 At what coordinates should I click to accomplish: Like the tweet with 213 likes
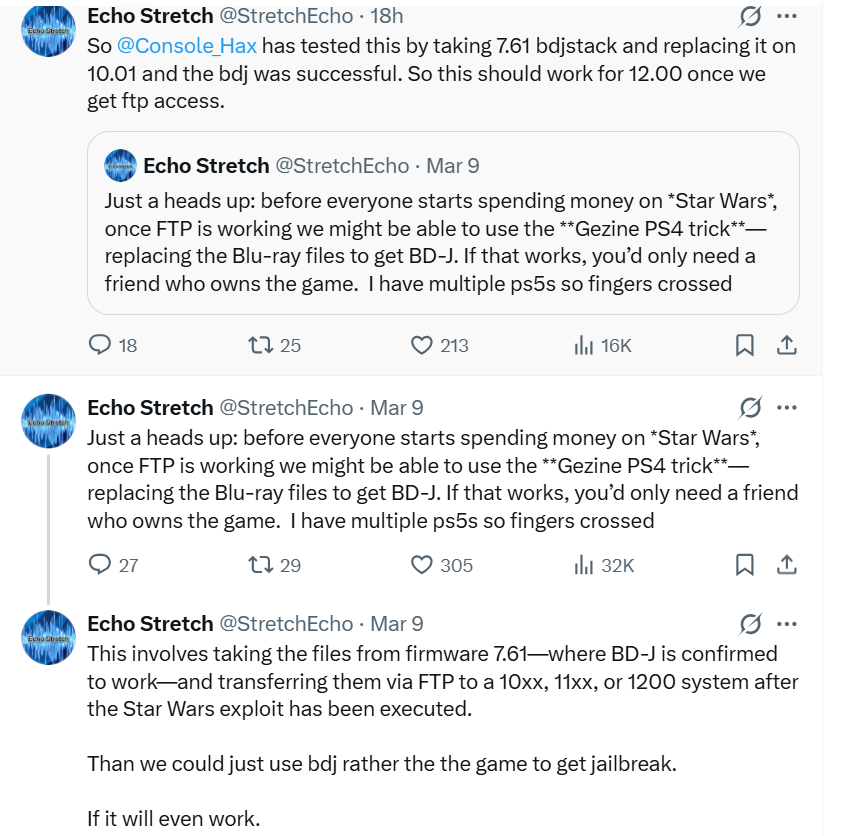click(422, 345)
